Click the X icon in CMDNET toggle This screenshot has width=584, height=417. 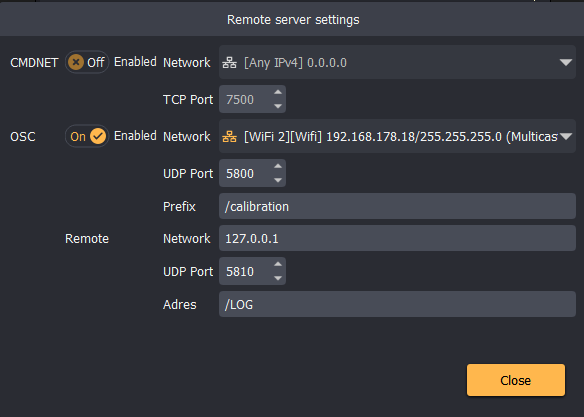click(76, 62)
